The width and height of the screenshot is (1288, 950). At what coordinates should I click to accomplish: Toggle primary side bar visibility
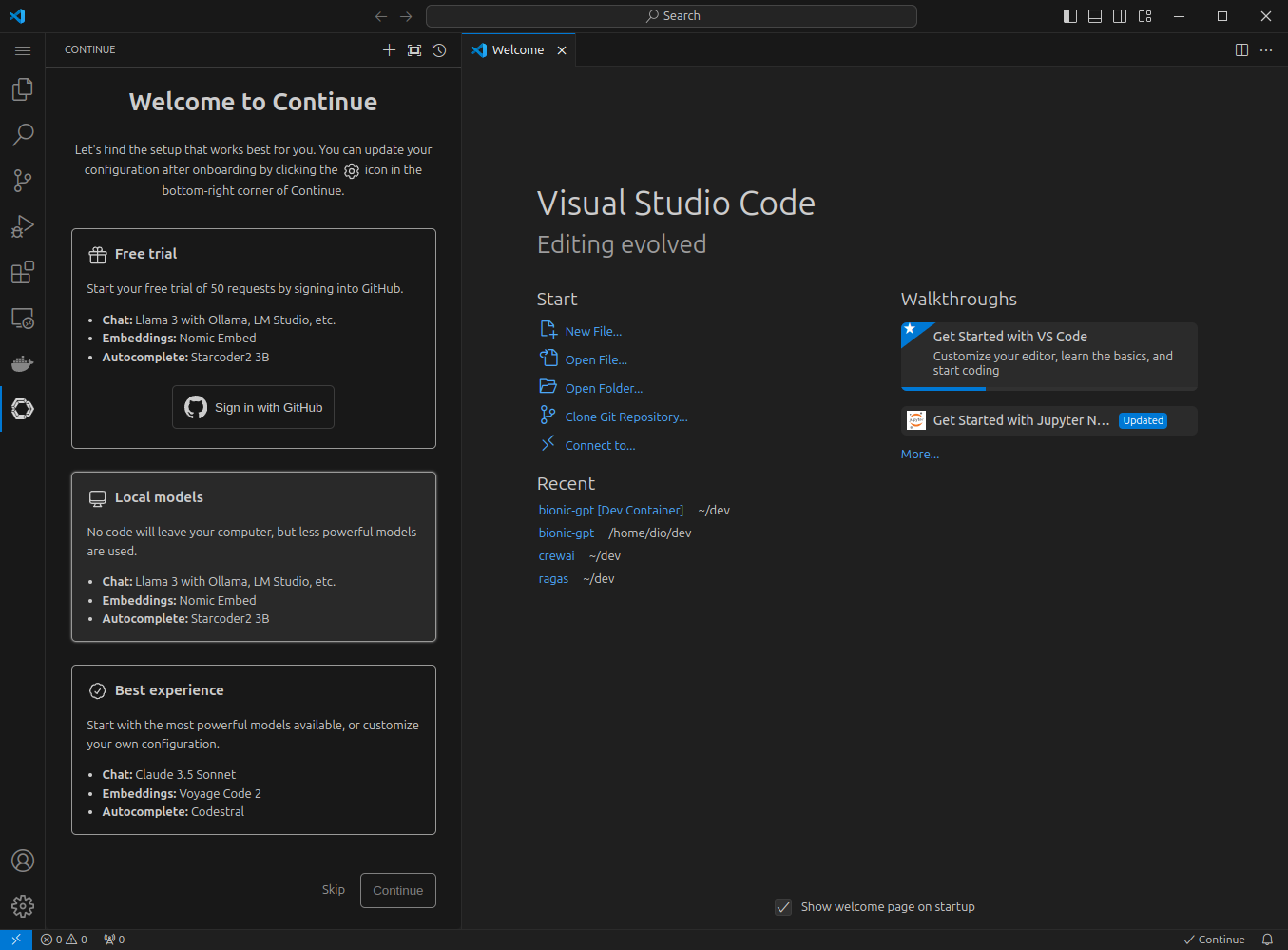1070,16
